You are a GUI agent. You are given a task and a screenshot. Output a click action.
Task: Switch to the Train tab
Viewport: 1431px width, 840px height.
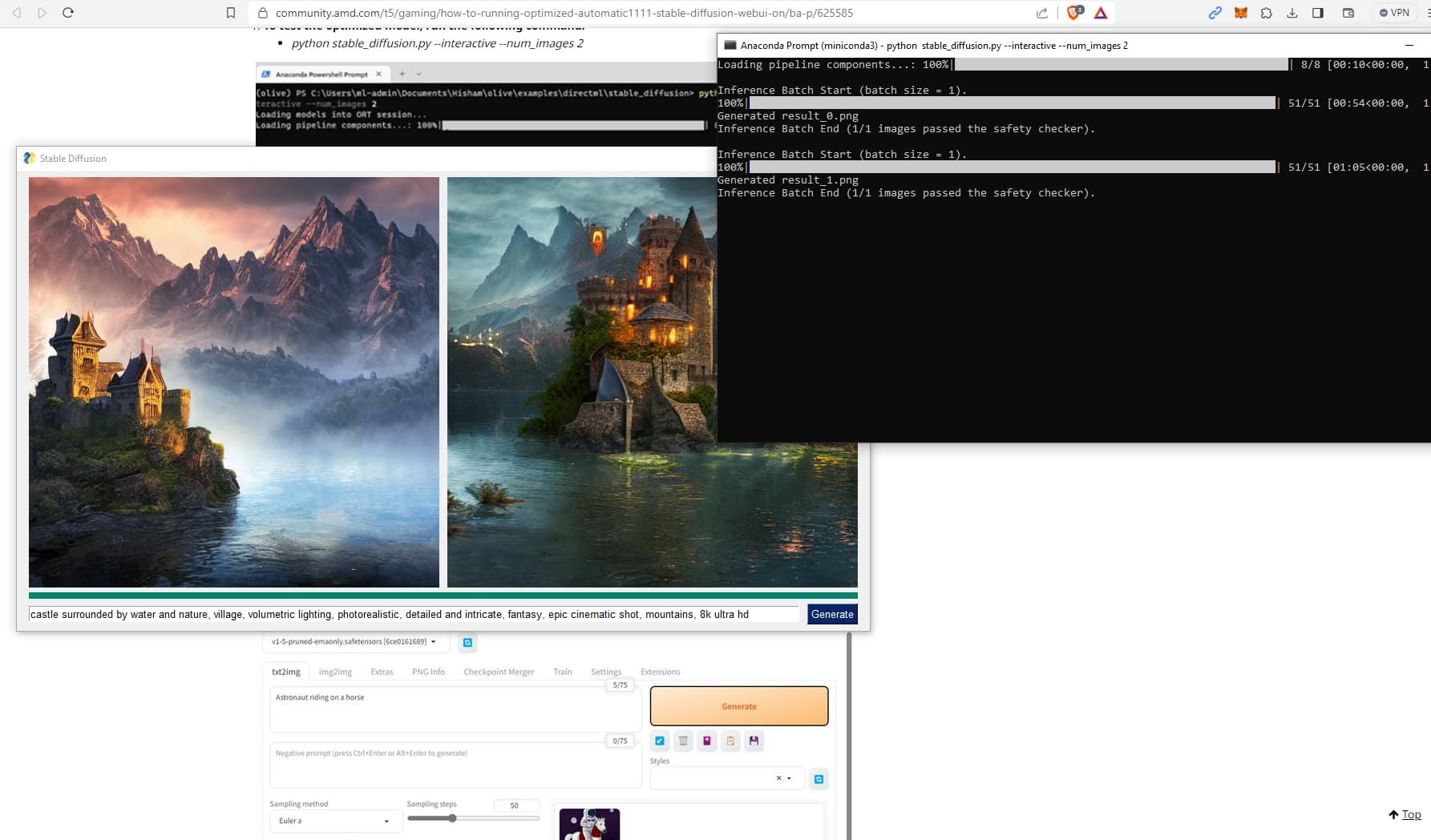point(563,672)
